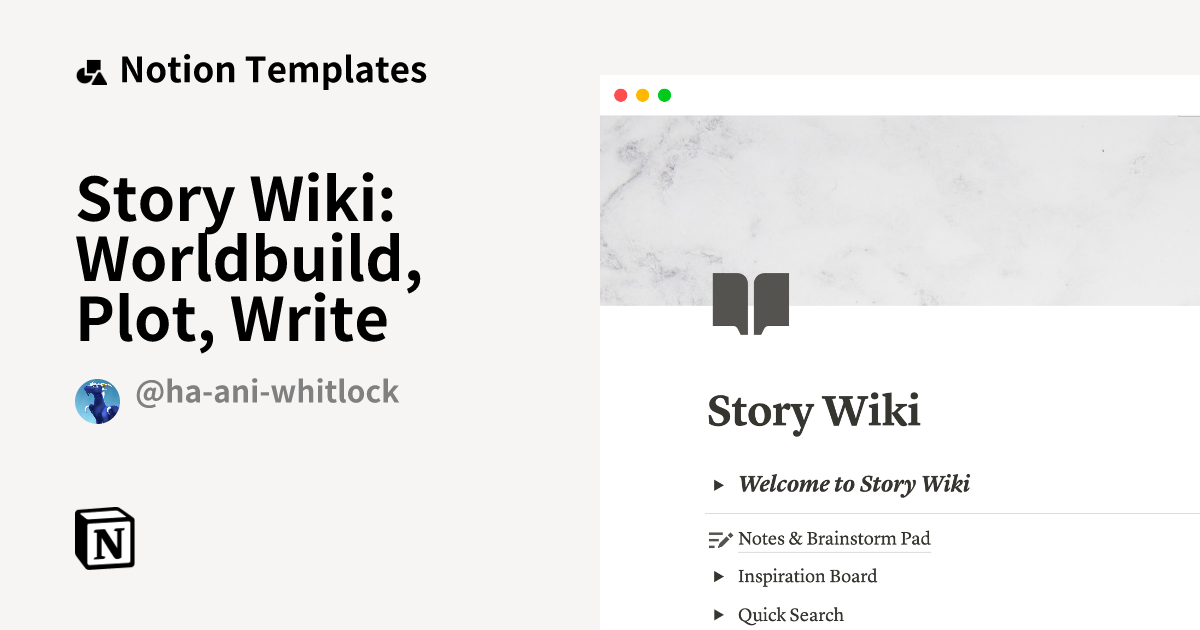Image resolution: width=1200 pixels, height=630 pixels.
Task: Expand the Quick Search toggle arrow
Action: coord(718,616)
